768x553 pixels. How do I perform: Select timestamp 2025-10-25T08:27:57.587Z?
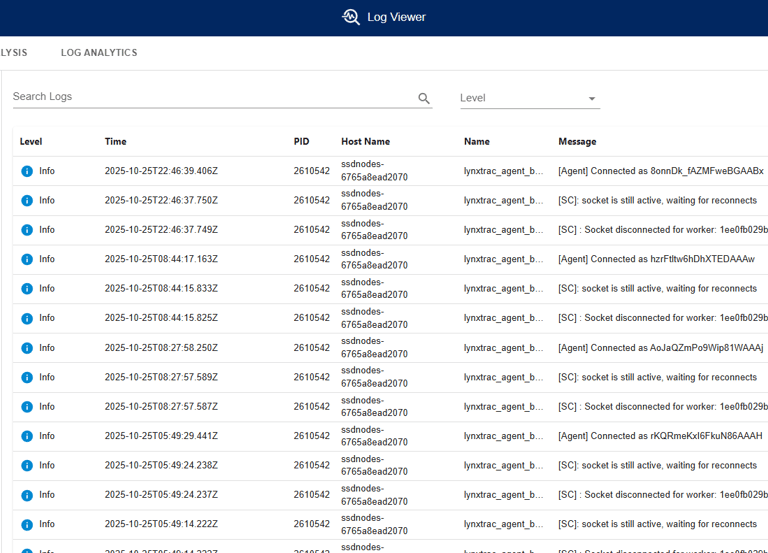point(161,407)
